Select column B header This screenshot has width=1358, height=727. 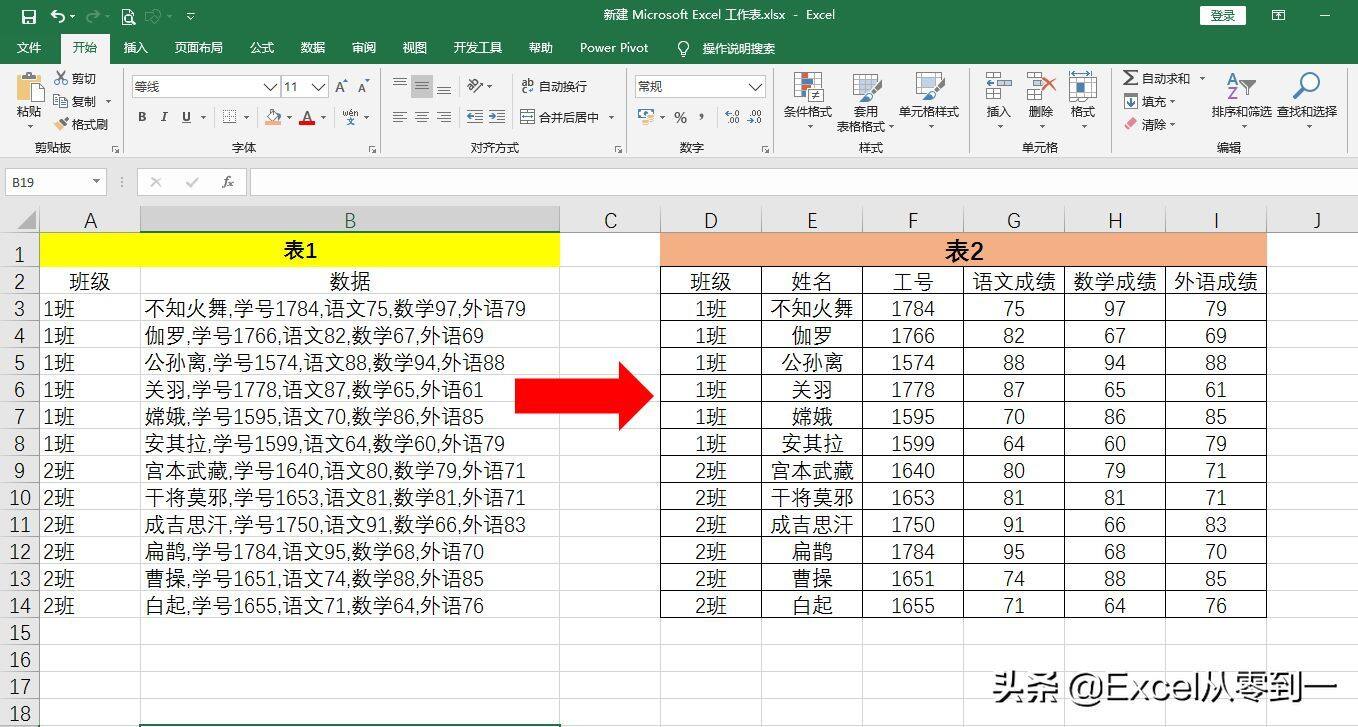pyautogui.click(x=350, y=221)
